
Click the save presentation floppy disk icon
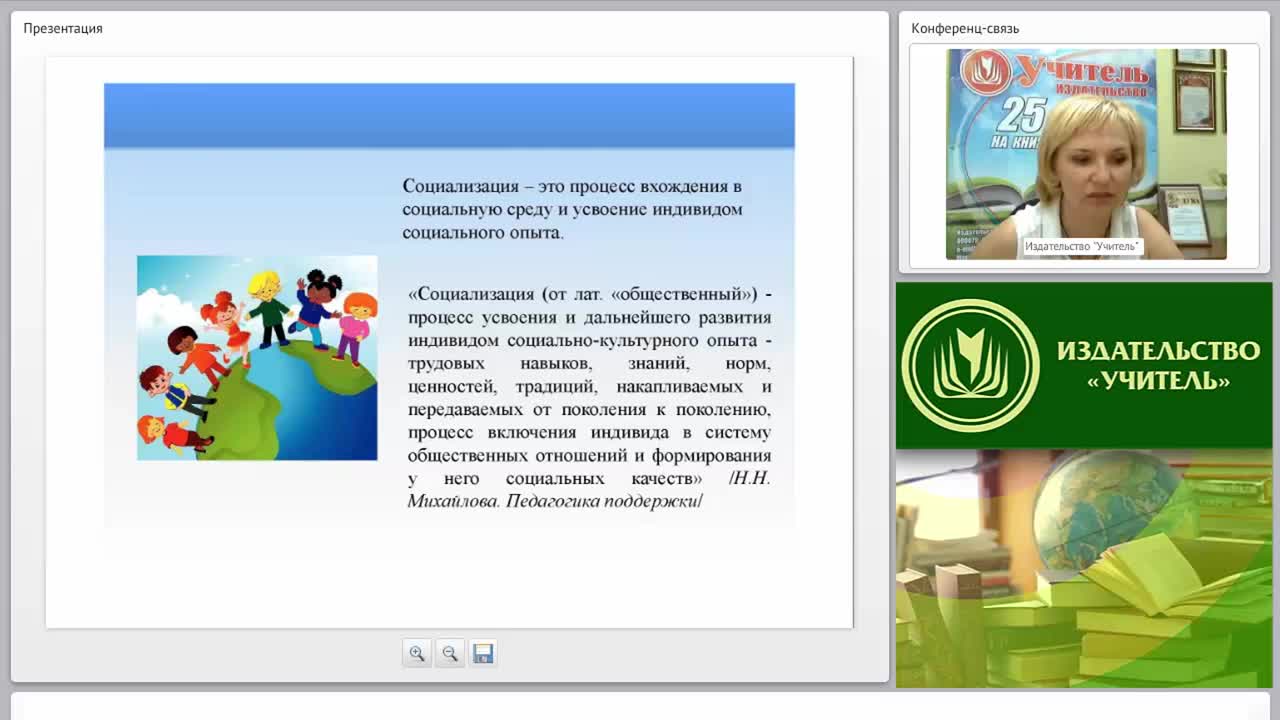(483, 653)
